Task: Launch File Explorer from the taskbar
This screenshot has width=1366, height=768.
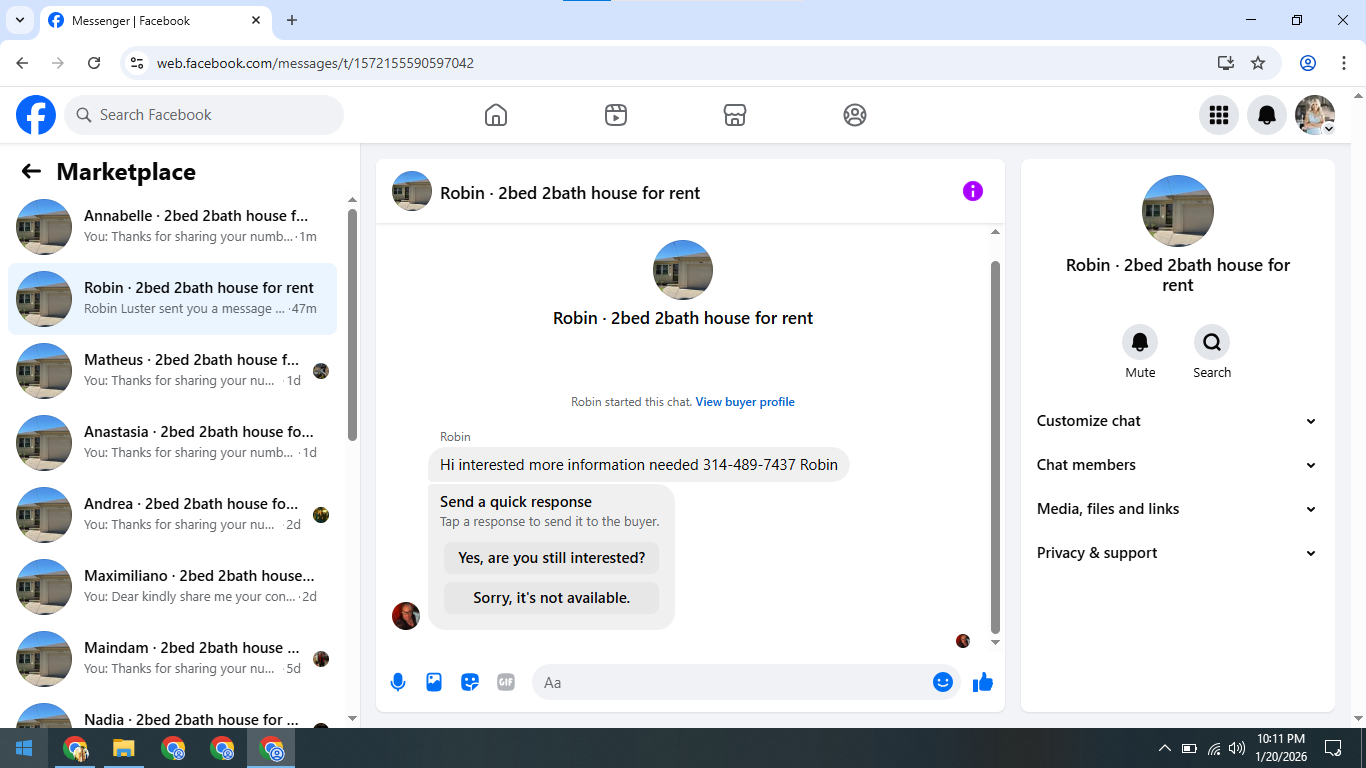Action: [123, 748]
